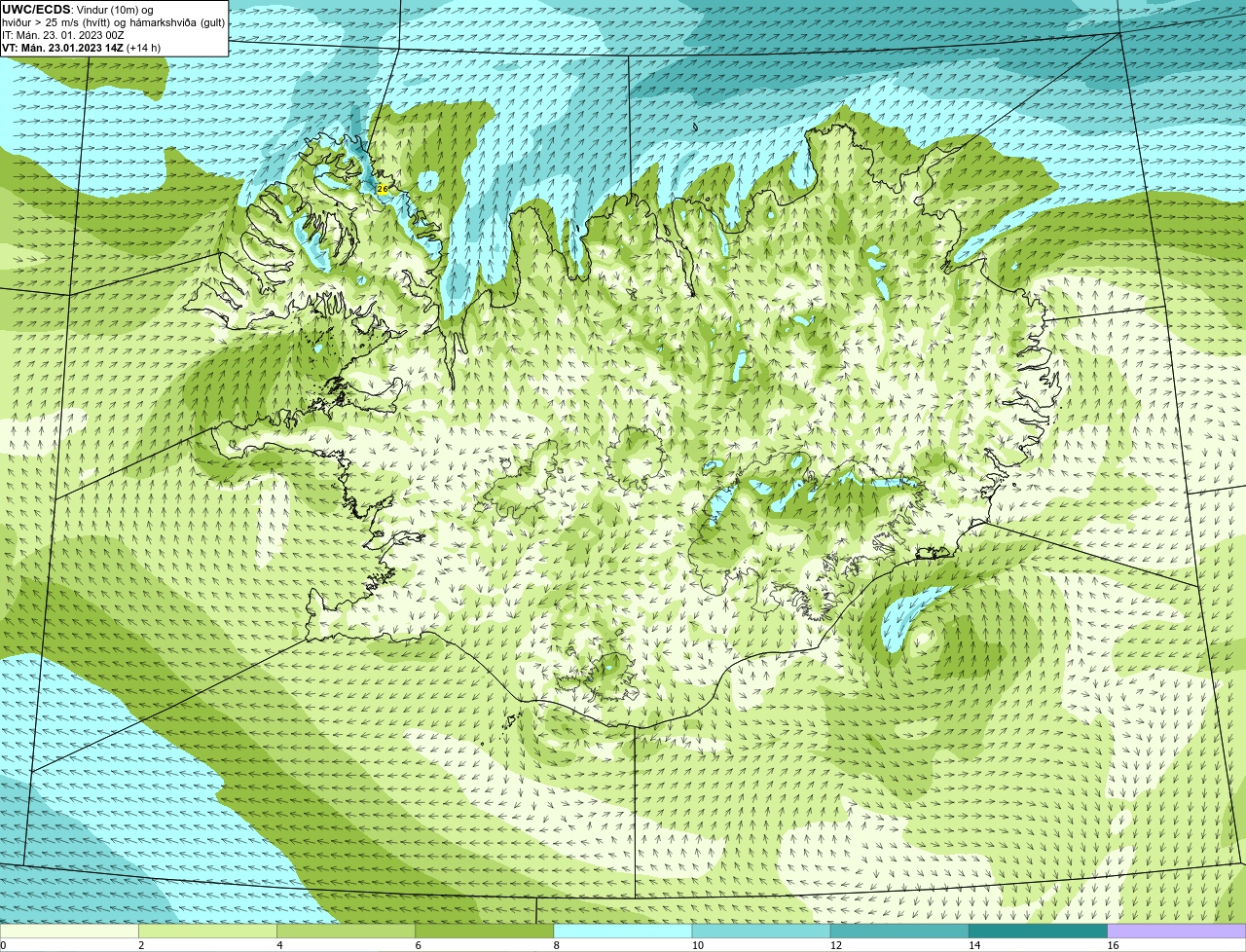Click the 10–12 m/s aqua legend swatch
This screenshot has height=952, width=1246.
click(x=761, y=932)
